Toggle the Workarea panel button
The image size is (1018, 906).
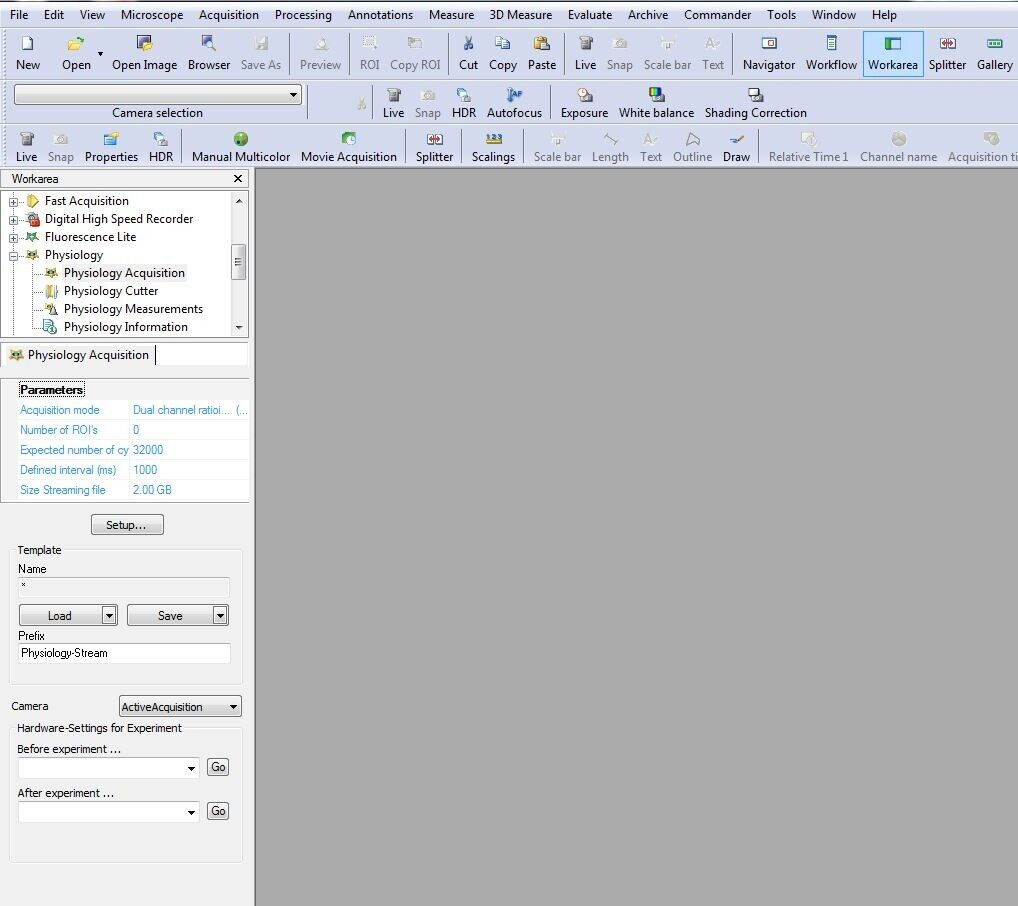coord(892,53)
